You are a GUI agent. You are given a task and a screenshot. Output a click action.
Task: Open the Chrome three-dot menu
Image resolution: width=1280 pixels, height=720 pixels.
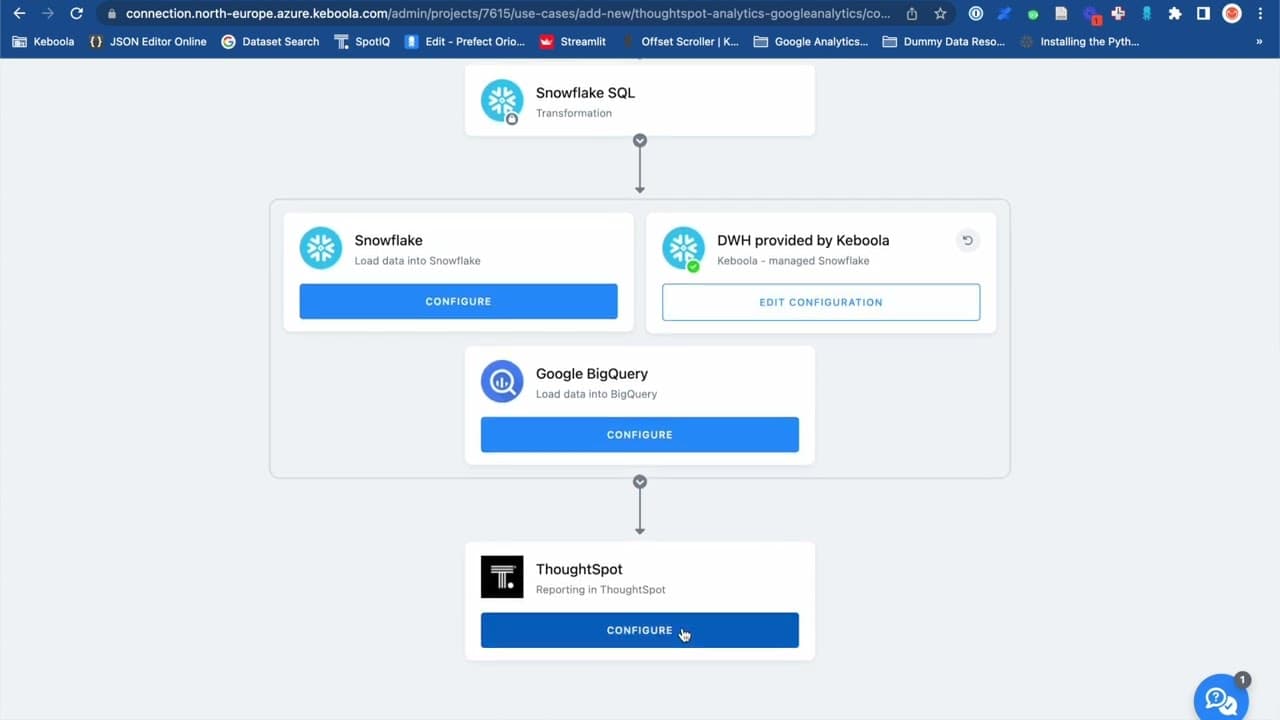1261,14
